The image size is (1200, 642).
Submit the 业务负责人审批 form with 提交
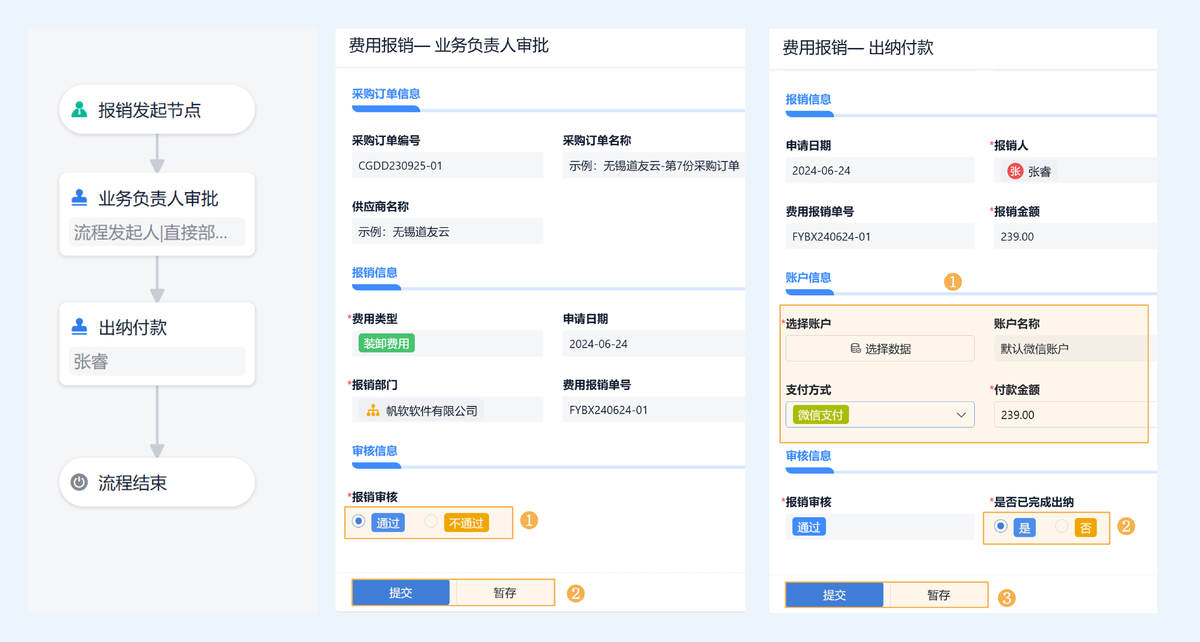point(401,592)
